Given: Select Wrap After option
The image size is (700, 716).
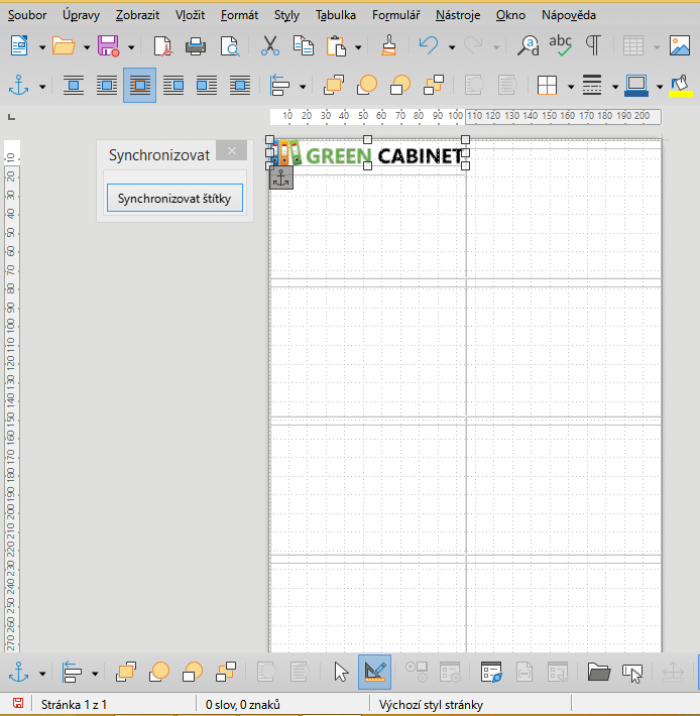Looking at the screenshot, I should click(206, 85).
